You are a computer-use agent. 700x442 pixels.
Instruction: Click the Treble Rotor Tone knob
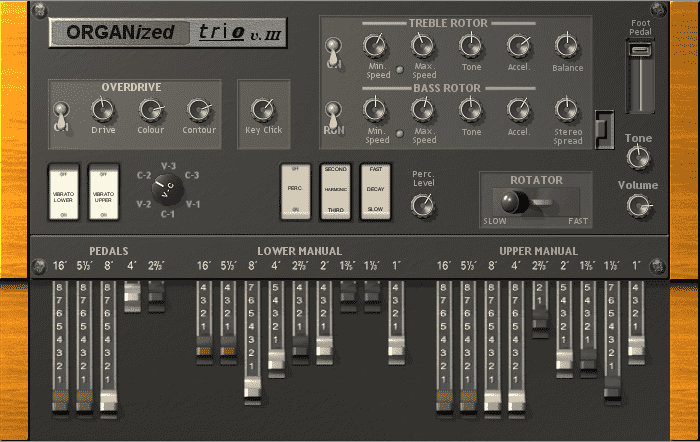pyautogui.click(x=471, y=46)
